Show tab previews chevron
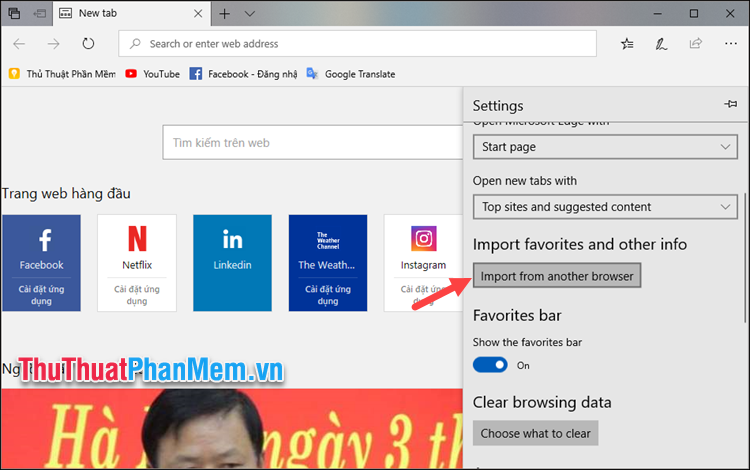This screenshot has width=750, height=470. [x=250, y=14]
